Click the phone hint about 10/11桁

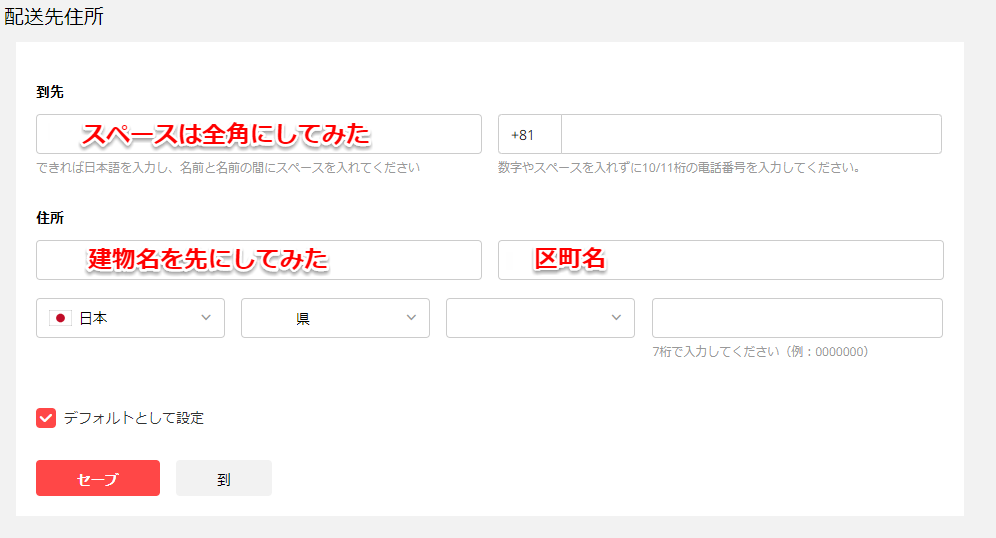coord(680,168)
